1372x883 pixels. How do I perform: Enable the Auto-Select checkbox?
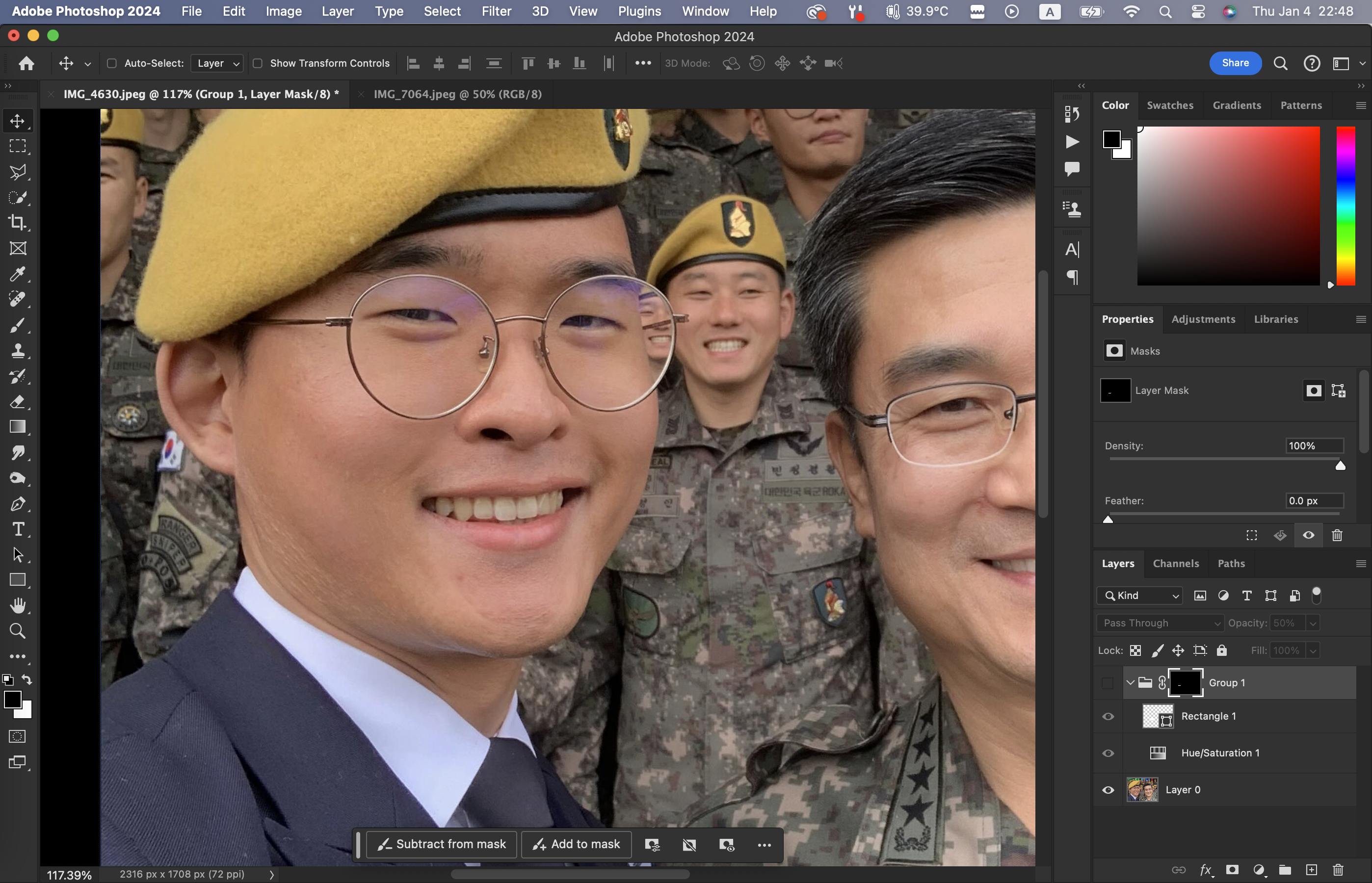pyautogui.click(x=112, y=63)
